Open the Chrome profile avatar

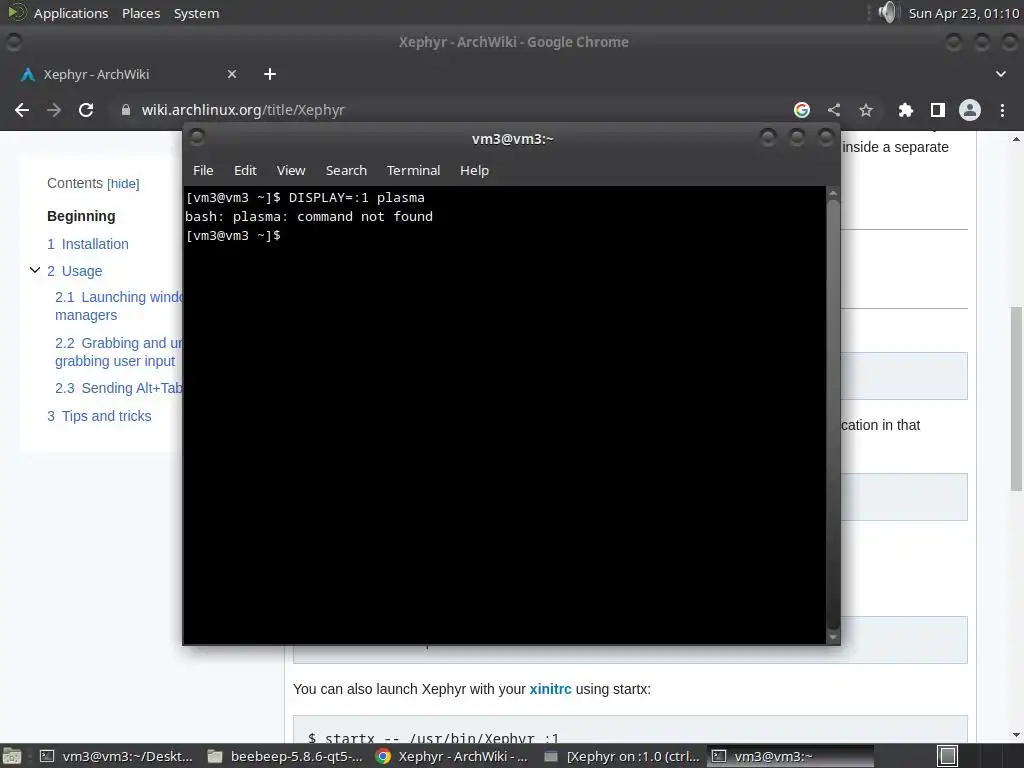click(x=970, y=110)
